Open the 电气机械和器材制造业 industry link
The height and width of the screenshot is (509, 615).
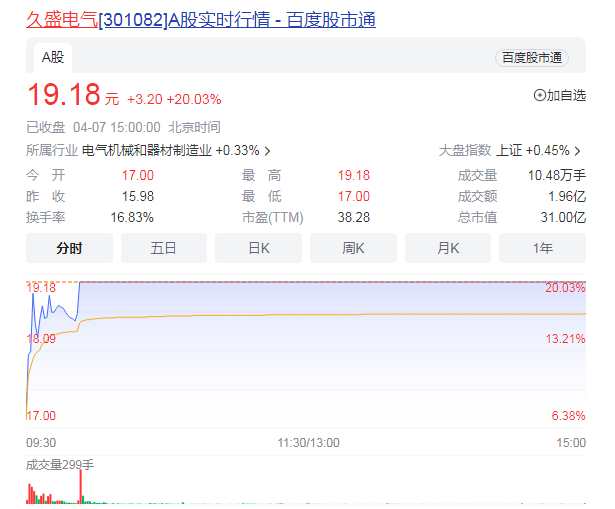click(x=146, y=151)
